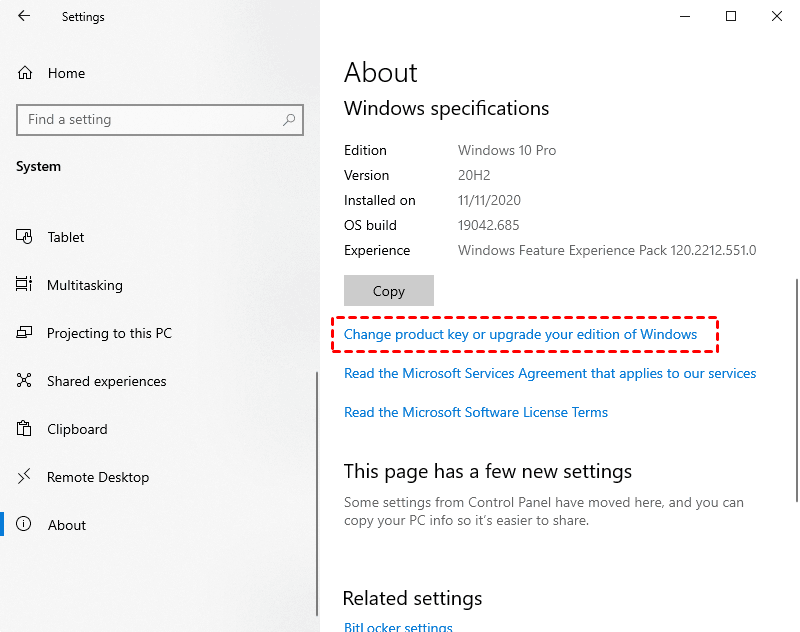The image size is (800, 632).
Task: Click the Remote Desktop icon
Action: point(24,476)
